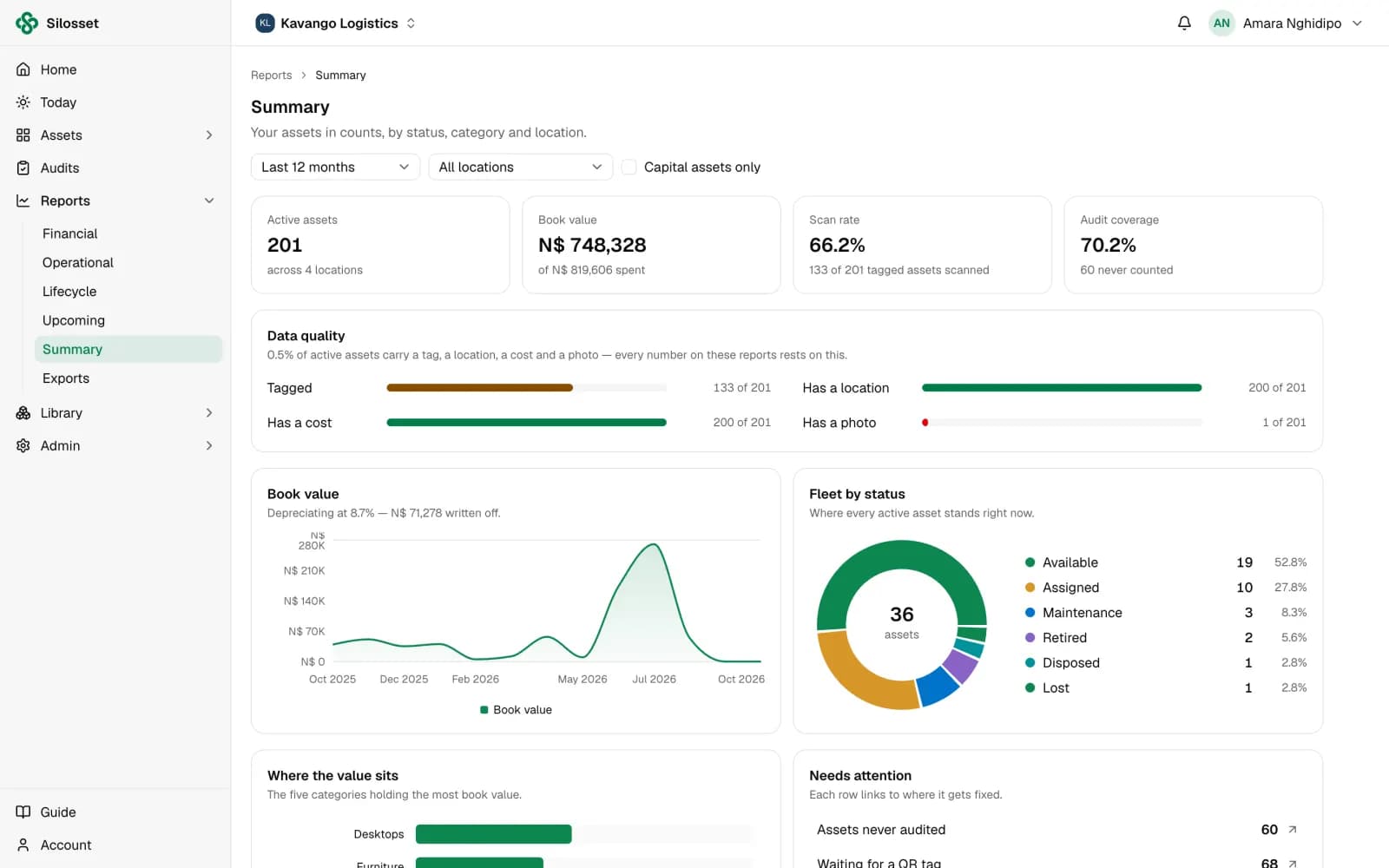
Task: Click the AN user avatar
Action: pos(1221,23)
